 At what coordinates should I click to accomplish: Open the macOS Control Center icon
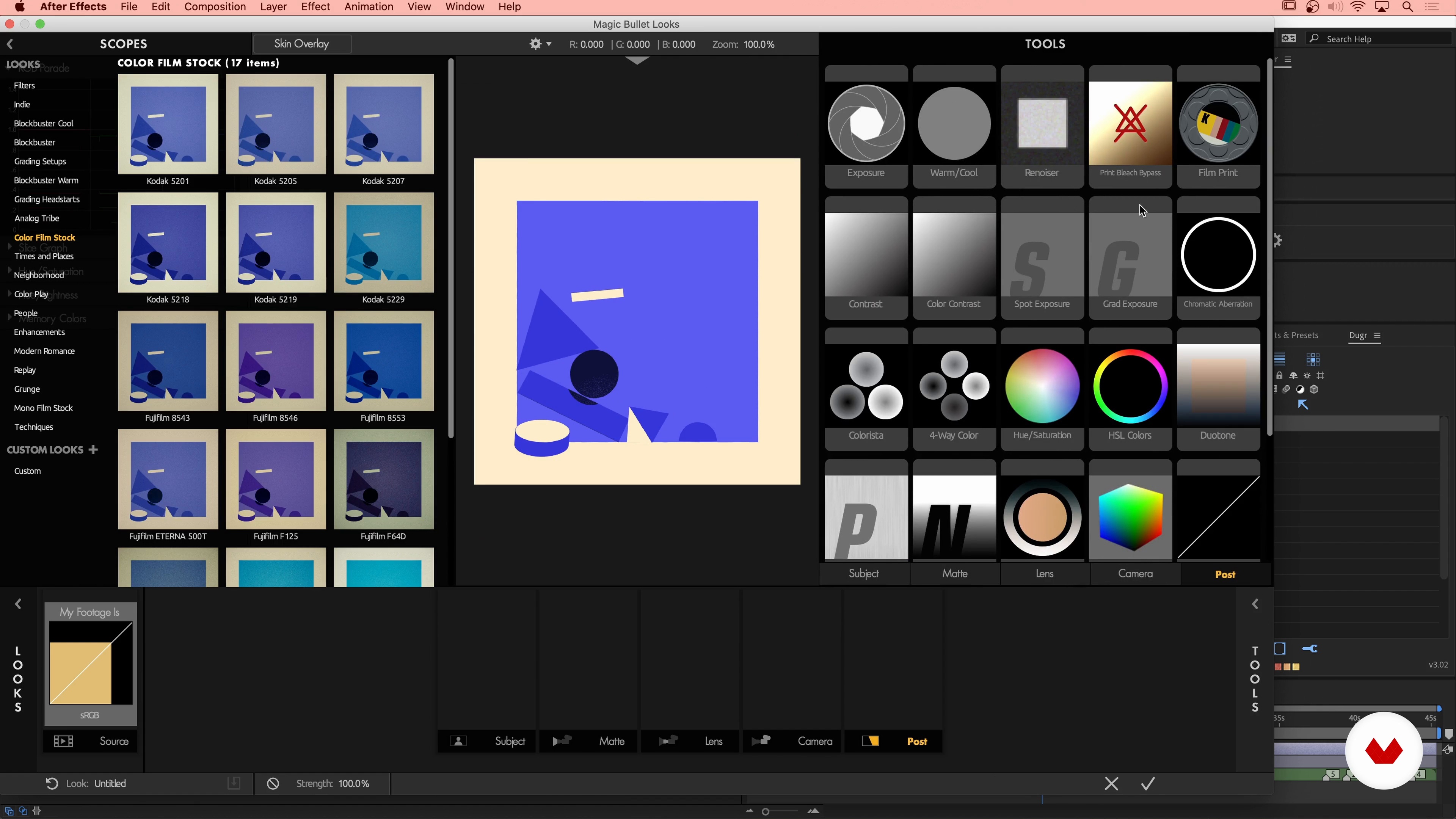click(x=1432, y=7)
